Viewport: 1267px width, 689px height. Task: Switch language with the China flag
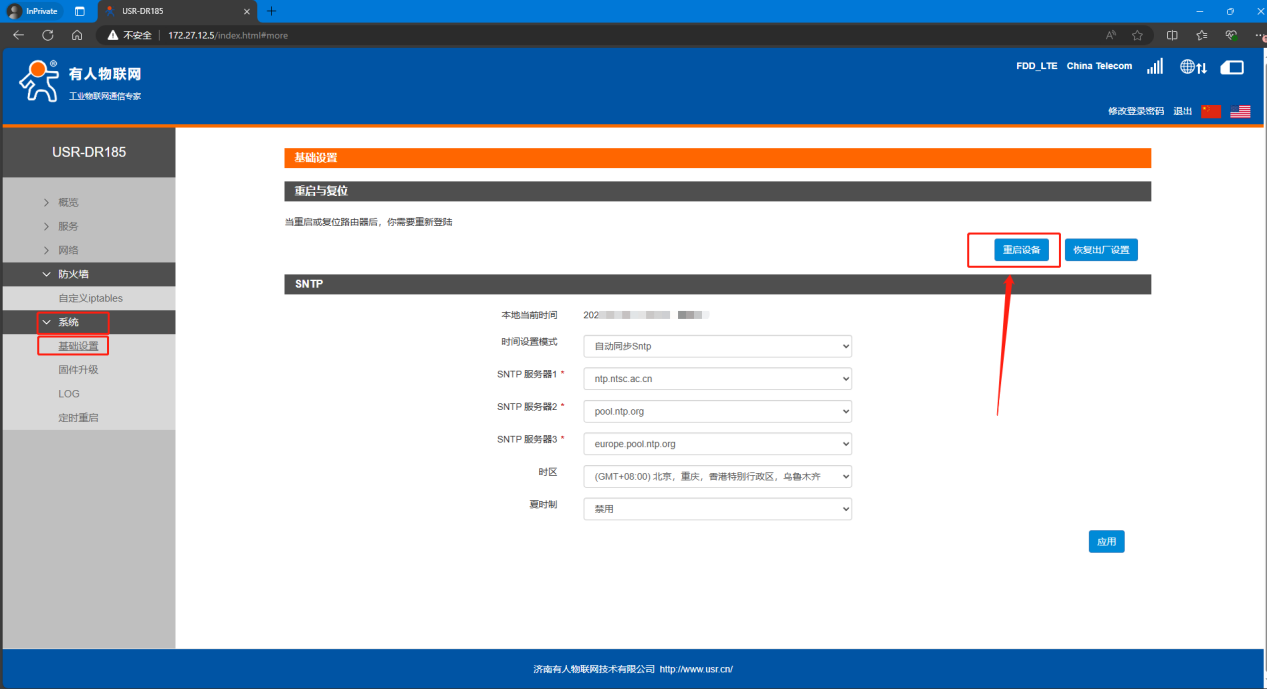pyautogui.click(x=1211, y=111)
